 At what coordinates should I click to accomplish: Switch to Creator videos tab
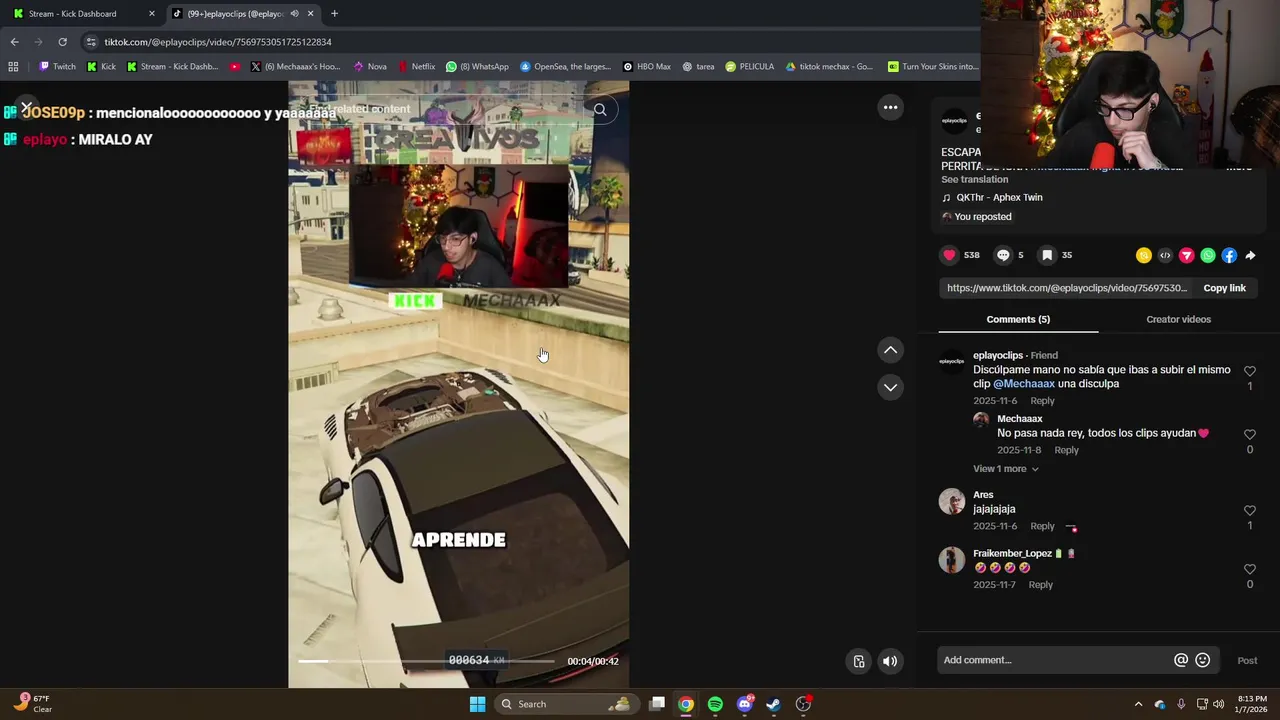pyautogui.click(x=1178, y=319)
